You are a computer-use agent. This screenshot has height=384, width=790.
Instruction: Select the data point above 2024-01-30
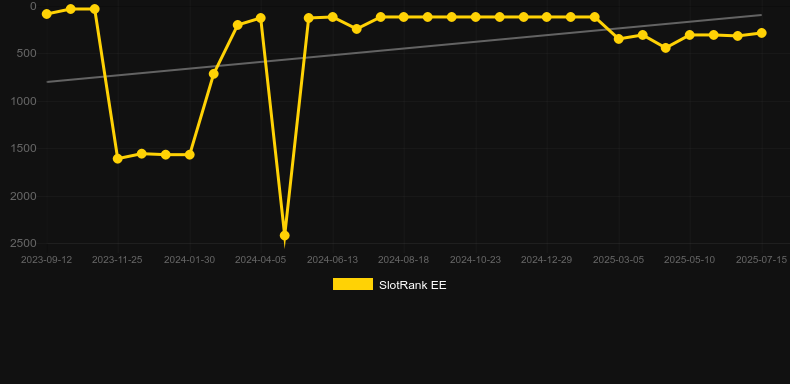tap(189, 155)
